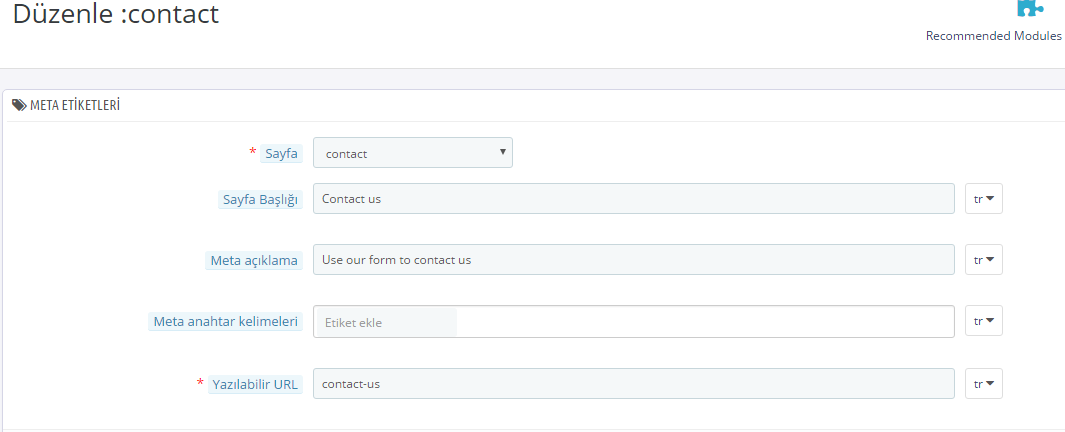Open tr language dropdown for Yazılabilir URL
This screenshot has height=432, width=1065.
[983, 384]
